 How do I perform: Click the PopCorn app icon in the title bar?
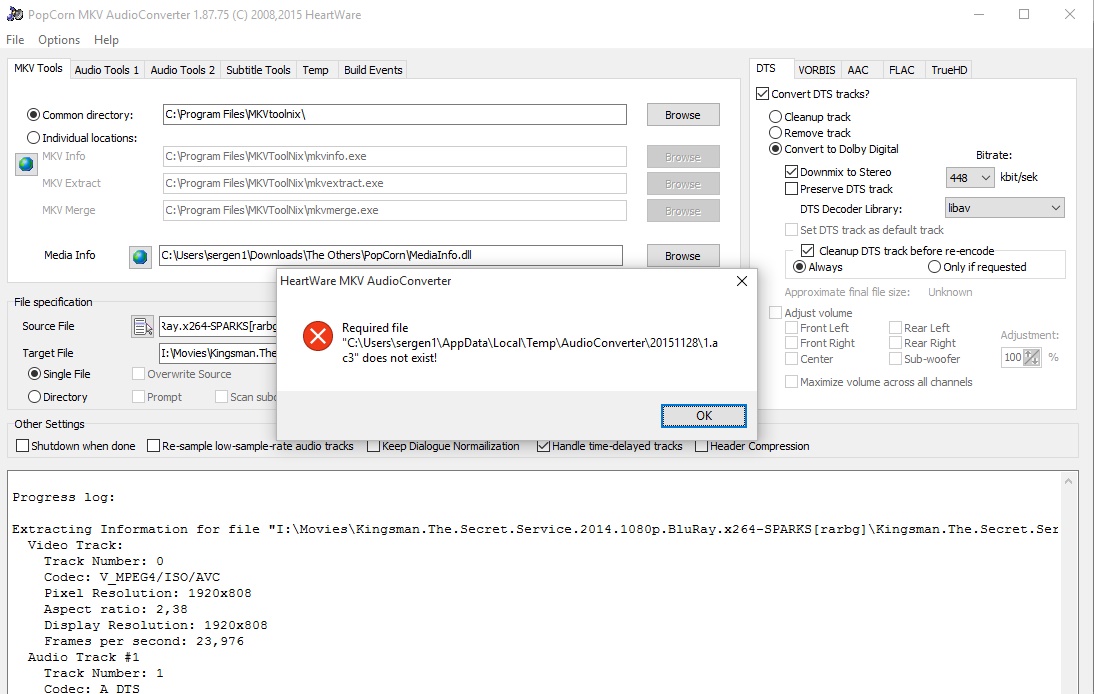pos(14,14)
